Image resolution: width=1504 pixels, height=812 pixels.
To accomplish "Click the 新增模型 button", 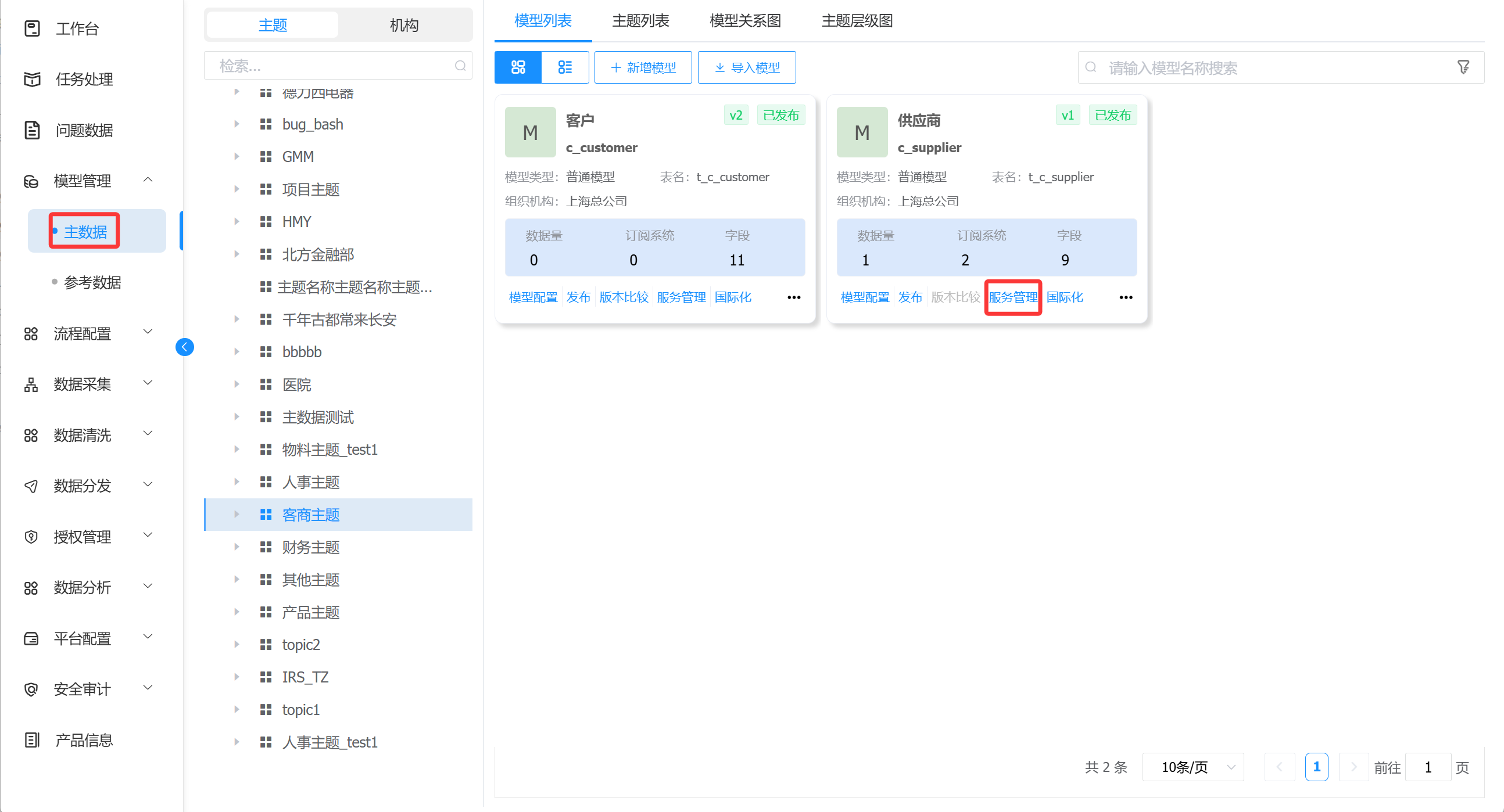I will [643, 67].
